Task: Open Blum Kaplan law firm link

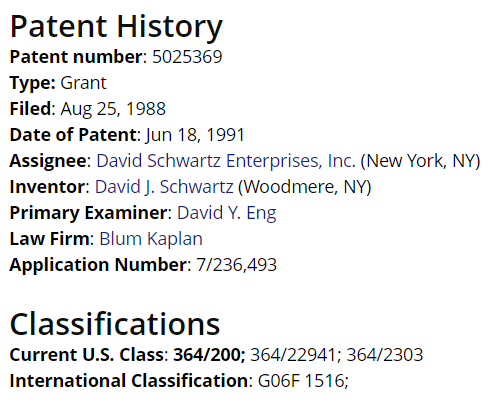Action: [x=151, y=239]
